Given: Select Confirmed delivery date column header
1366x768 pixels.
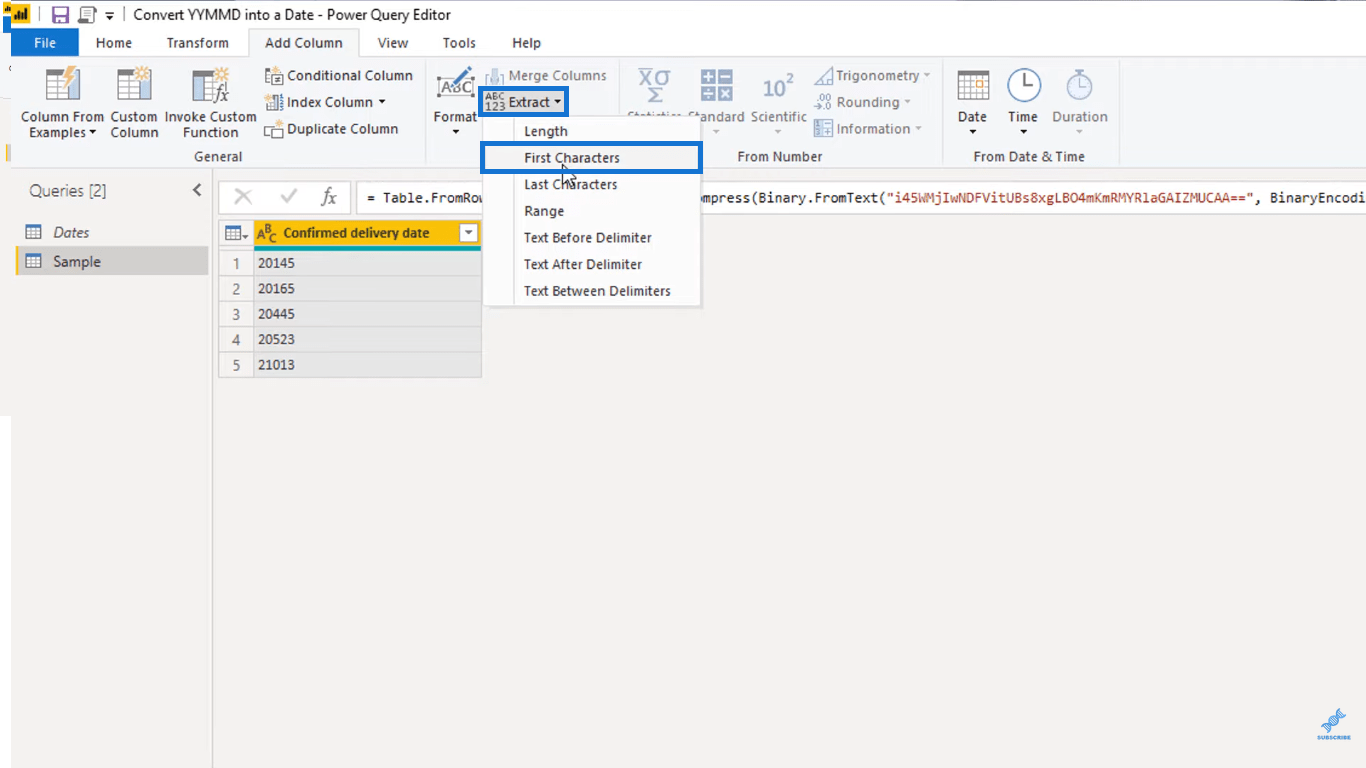Looking at the screenshot, I should click(356, 233).
